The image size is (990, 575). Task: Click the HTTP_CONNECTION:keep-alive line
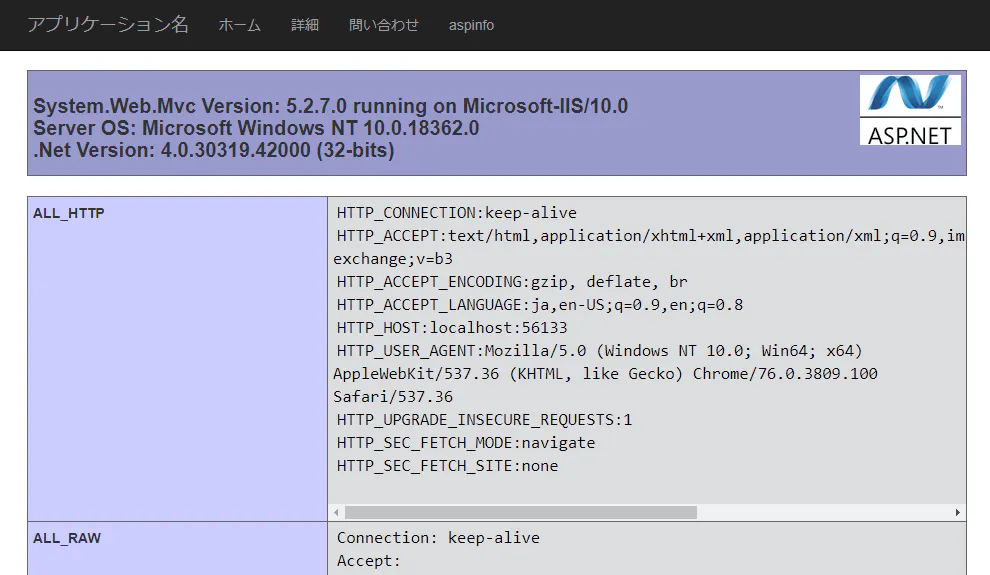[x=456, y=213]
